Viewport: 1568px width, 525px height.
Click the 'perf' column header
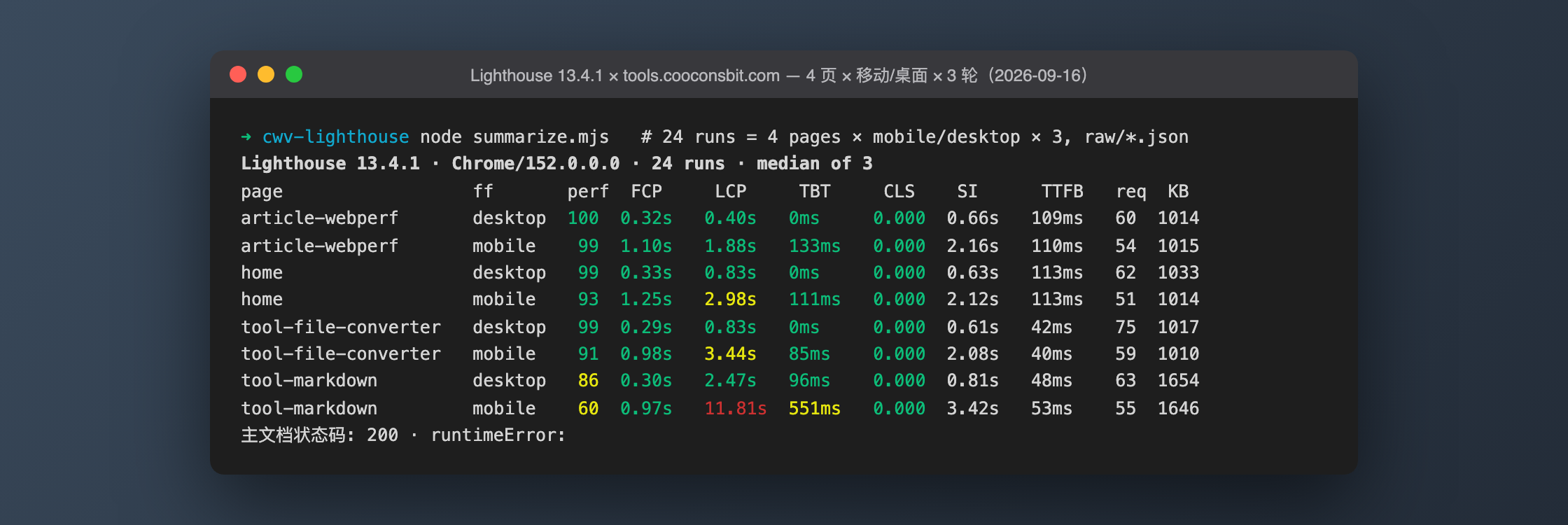tap(588, 191)
